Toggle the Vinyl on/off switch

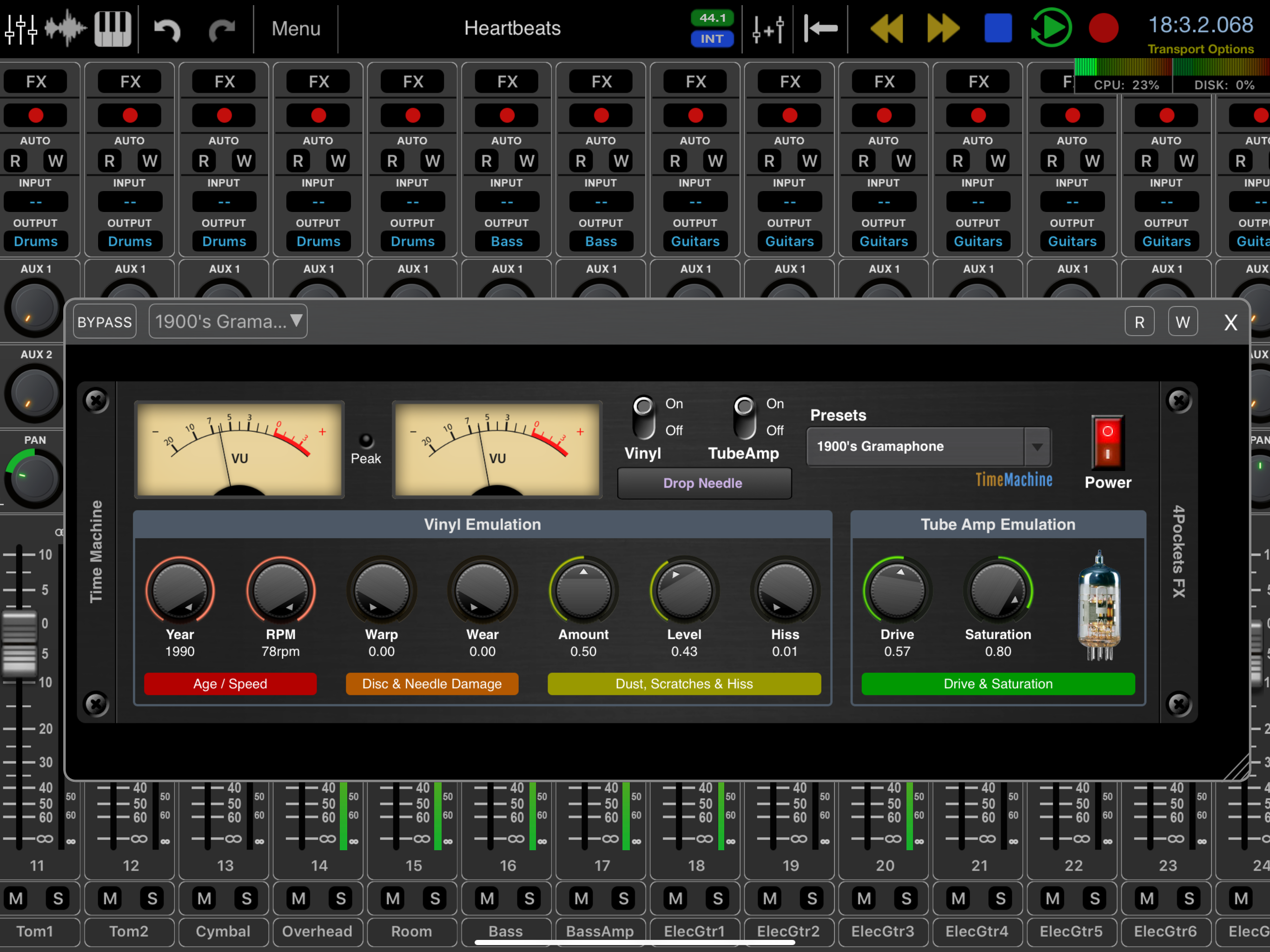644,417
